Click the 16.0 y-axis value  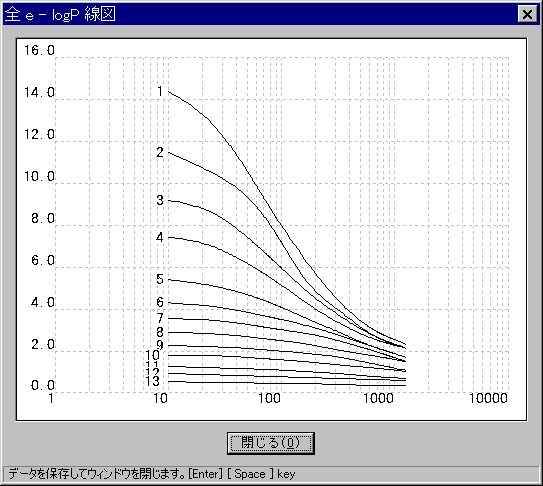pyautogui.click(x=39, y=51)
